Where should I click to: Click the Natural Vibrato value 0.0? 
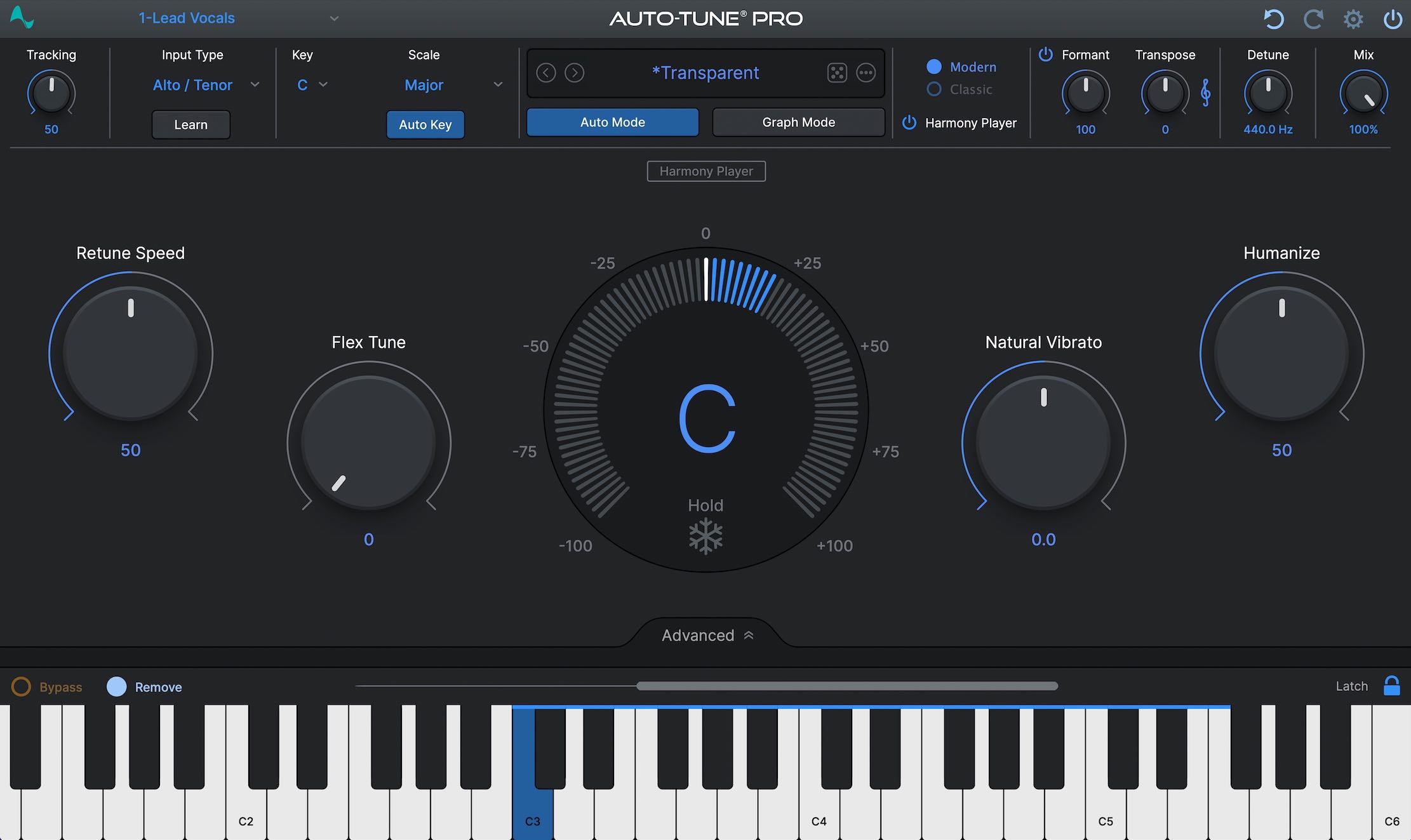click(x=1043, y=540)
